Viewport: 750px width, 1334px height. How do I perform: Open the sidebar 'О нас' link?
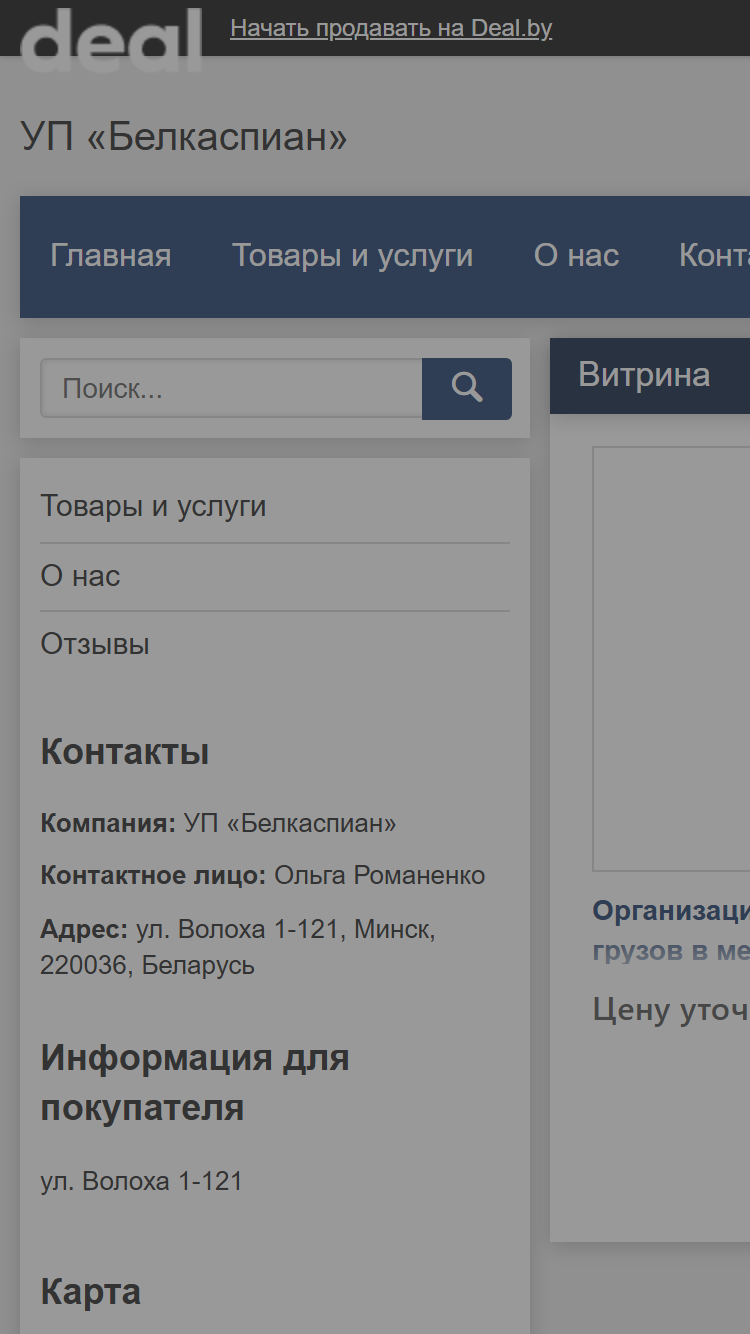(80, 576)
